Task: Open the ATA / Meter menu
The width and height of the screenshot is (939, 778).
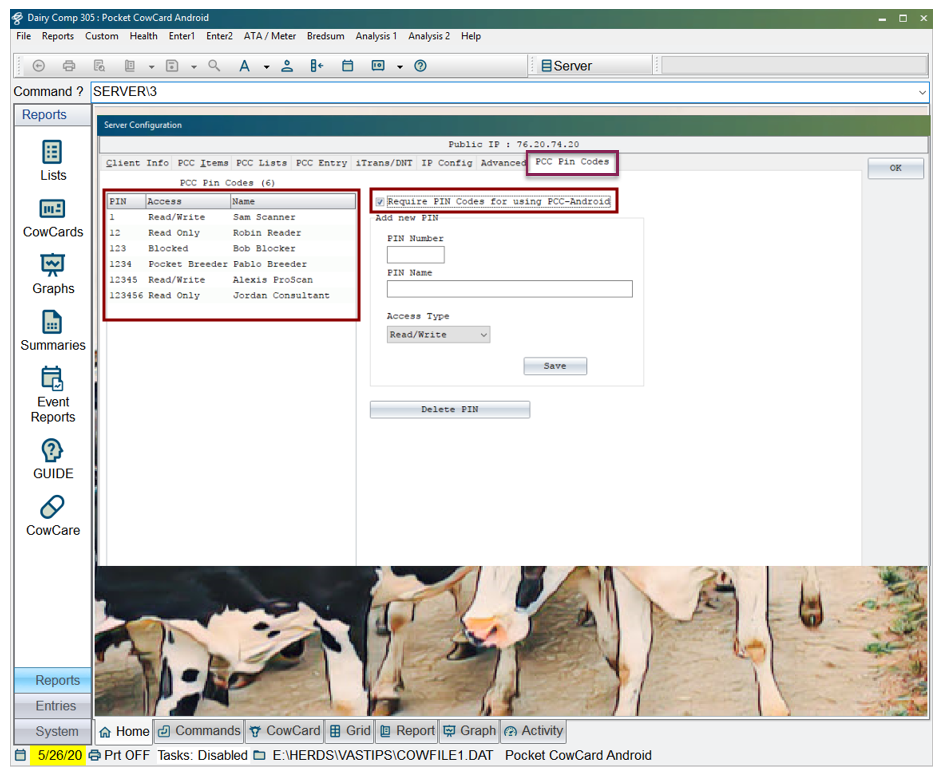Action: [x=269, y=36]
